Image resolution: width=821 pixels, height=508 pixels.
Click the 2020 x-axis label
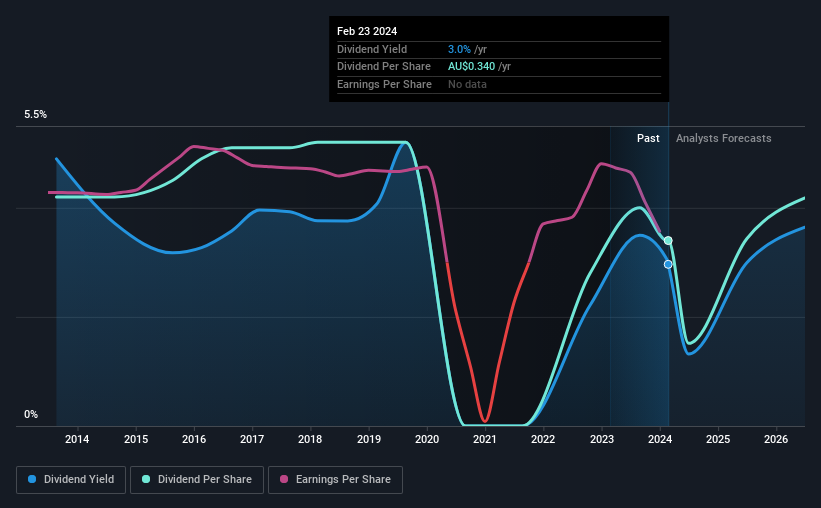pos(427,439)
